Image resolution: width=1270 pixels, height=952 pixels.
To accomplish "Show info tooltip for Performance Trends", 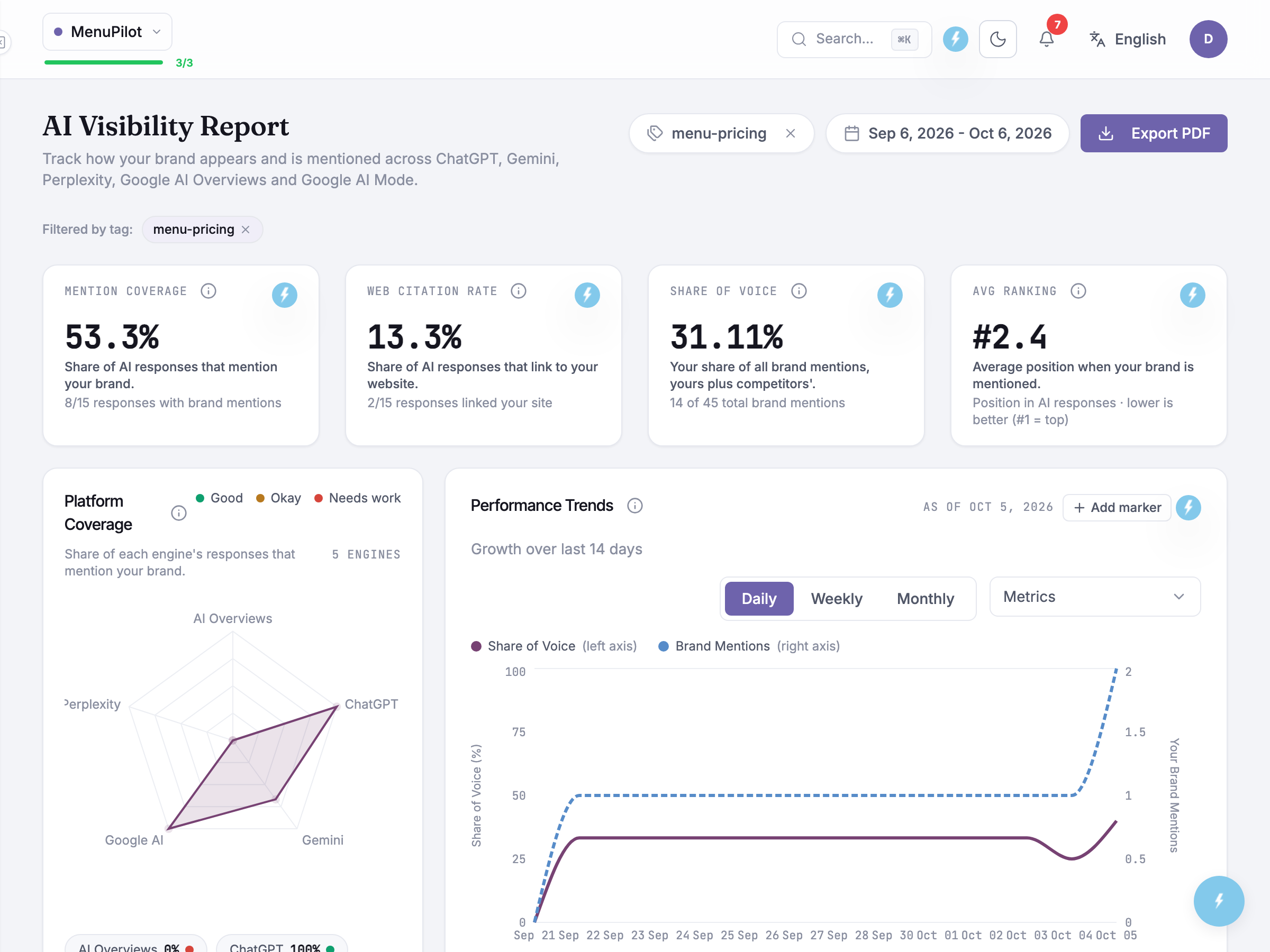I will [634, 506].
